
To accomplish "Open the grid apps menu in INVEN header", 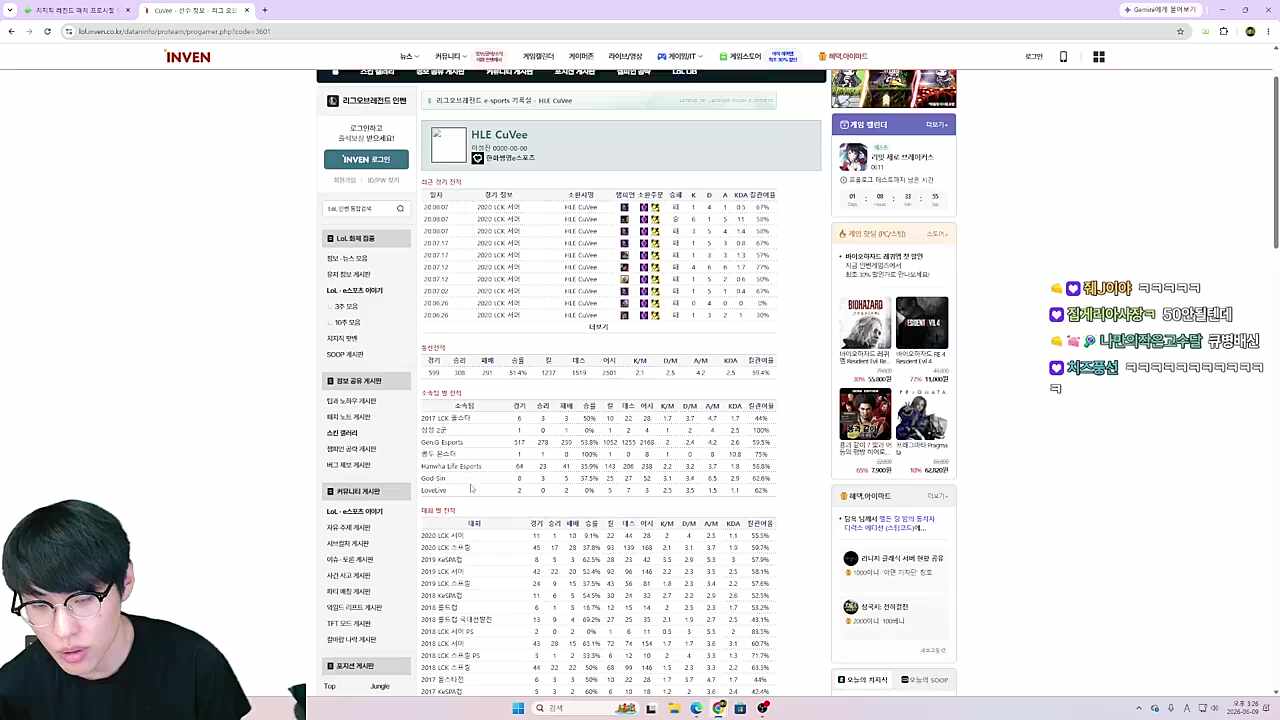I will (x=1098, y=57).
